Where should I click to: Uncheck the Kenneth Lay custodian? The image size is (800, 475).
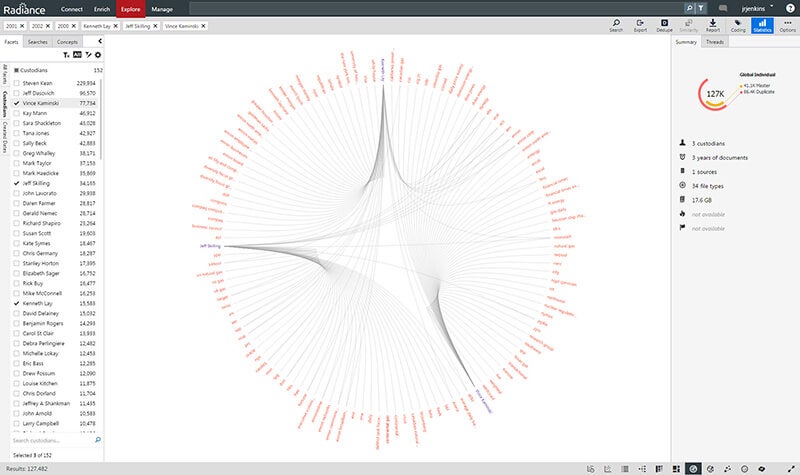(16, 303)
